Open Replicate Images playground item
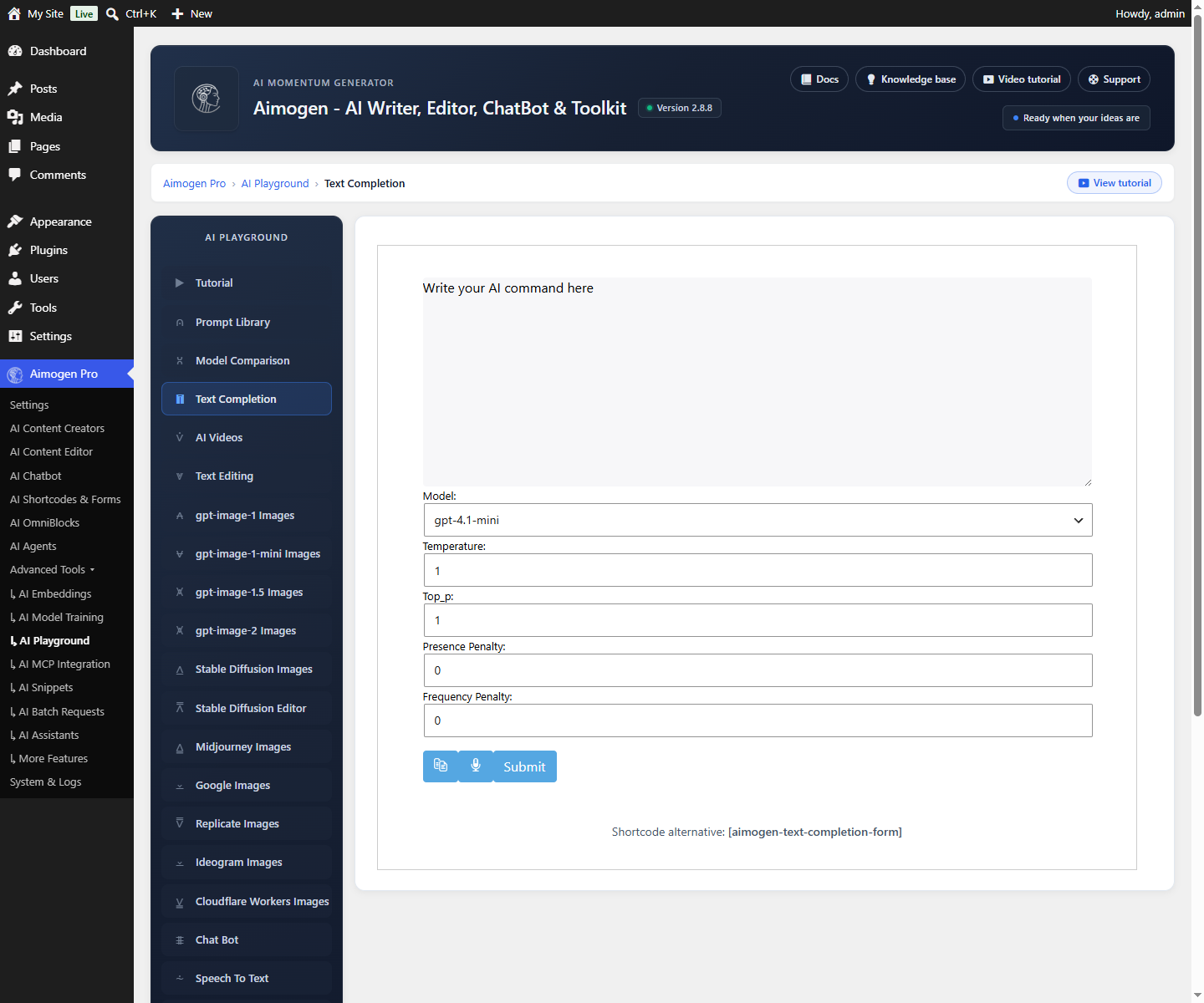This screenshot has height=1003, width=1204. (x=247, y=823)
